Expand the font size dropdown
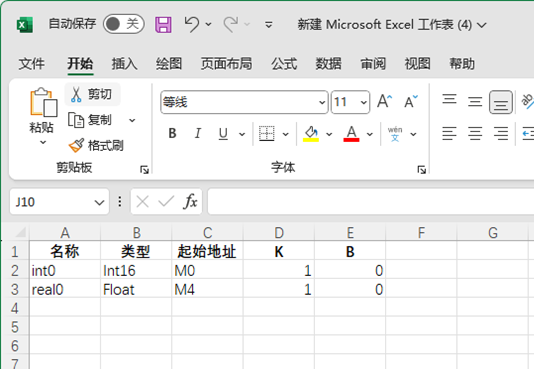Screen dimensions: 534x369 pos(364,102)
